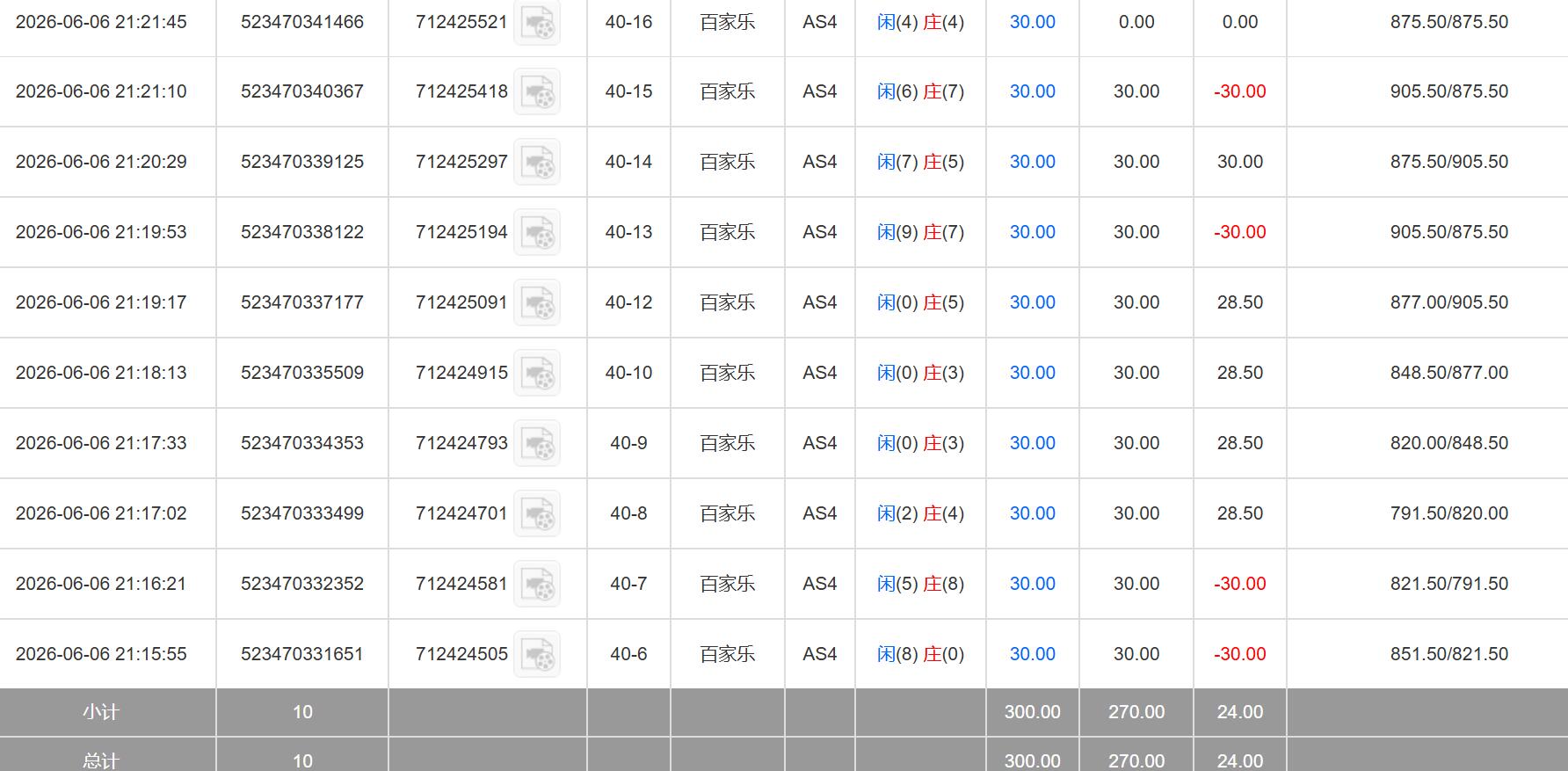Open video replay icon for round 712424581

[537, 584]
